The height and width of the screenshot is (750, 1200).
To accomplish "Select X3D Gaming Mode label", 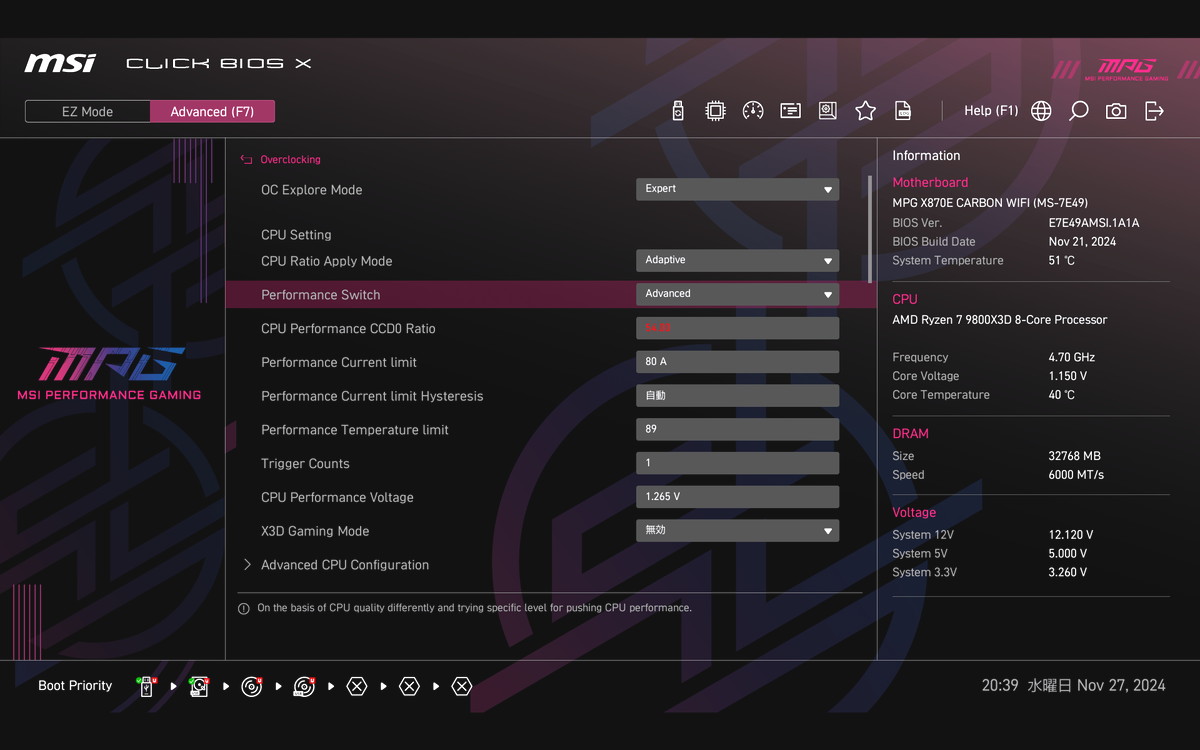I will [x=315, y=531].
